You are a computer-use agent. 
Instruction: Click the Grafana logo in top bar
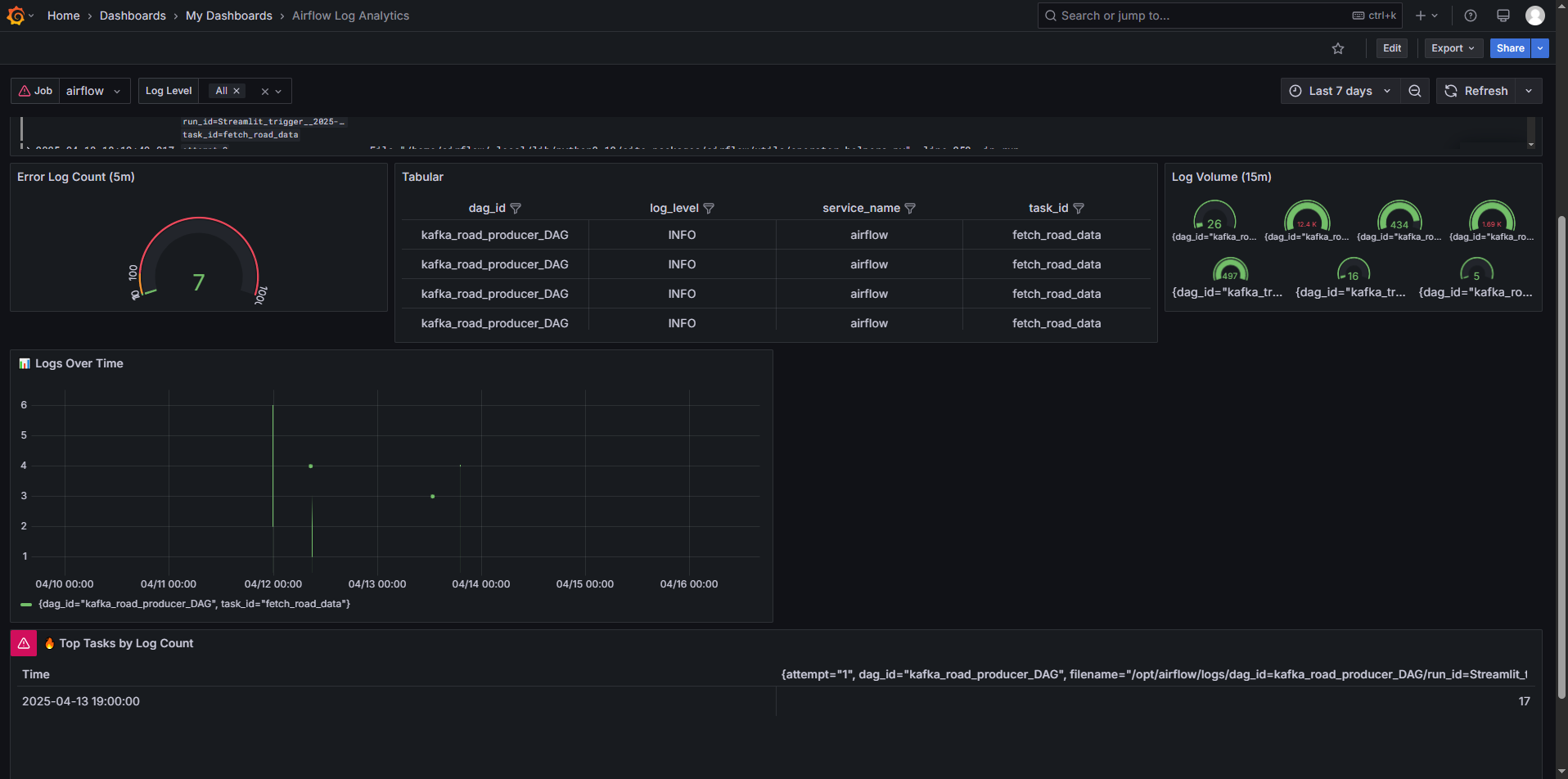pos(16,15)
